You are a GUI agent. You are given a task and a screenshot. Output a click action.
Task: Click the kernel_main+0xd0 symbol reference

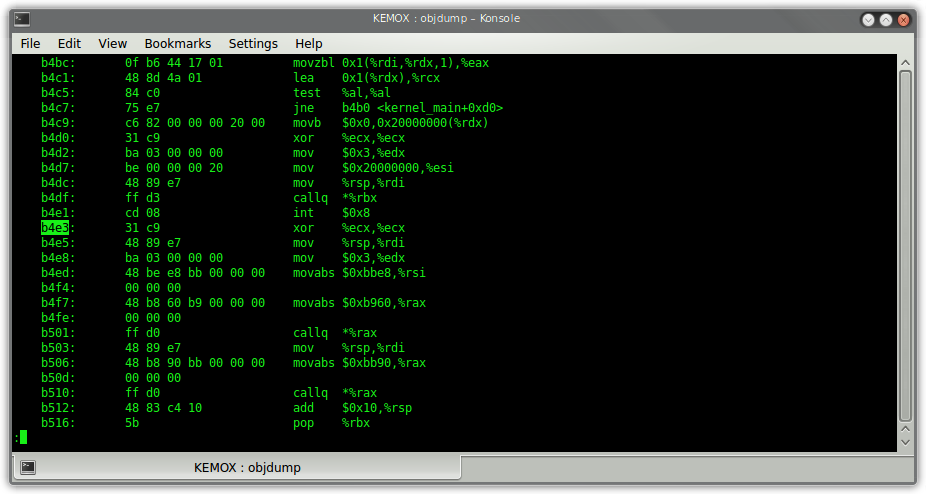coord(440,108)
